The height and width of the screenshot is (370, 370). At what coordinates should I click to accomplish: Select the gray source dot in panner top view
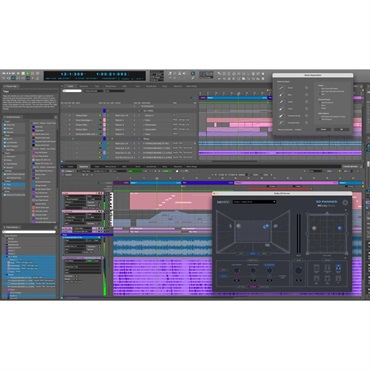pyautogui.click(x=314, y=228)
